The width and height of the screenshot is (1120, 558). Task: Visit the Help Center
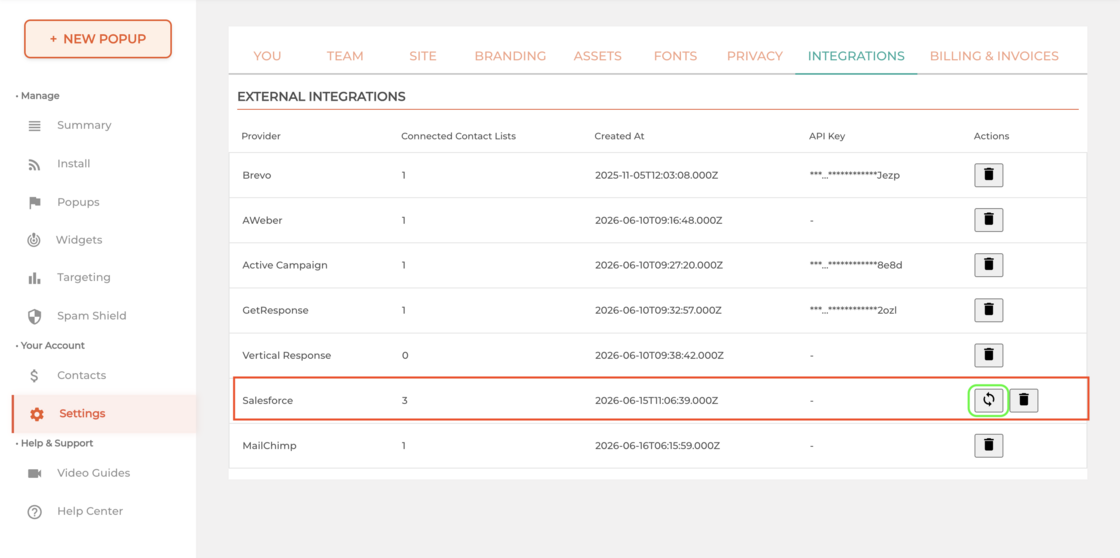[90, 512]
